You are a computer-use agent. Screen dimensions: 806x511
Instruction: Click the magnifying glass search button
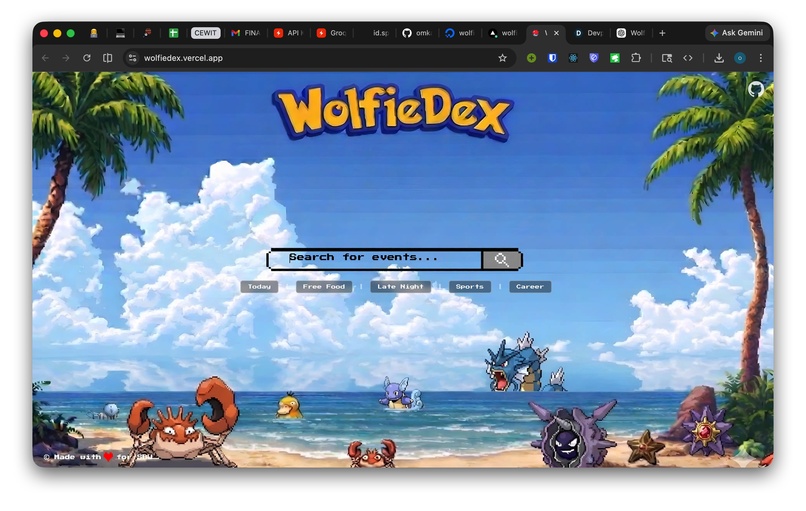(501, 260)
